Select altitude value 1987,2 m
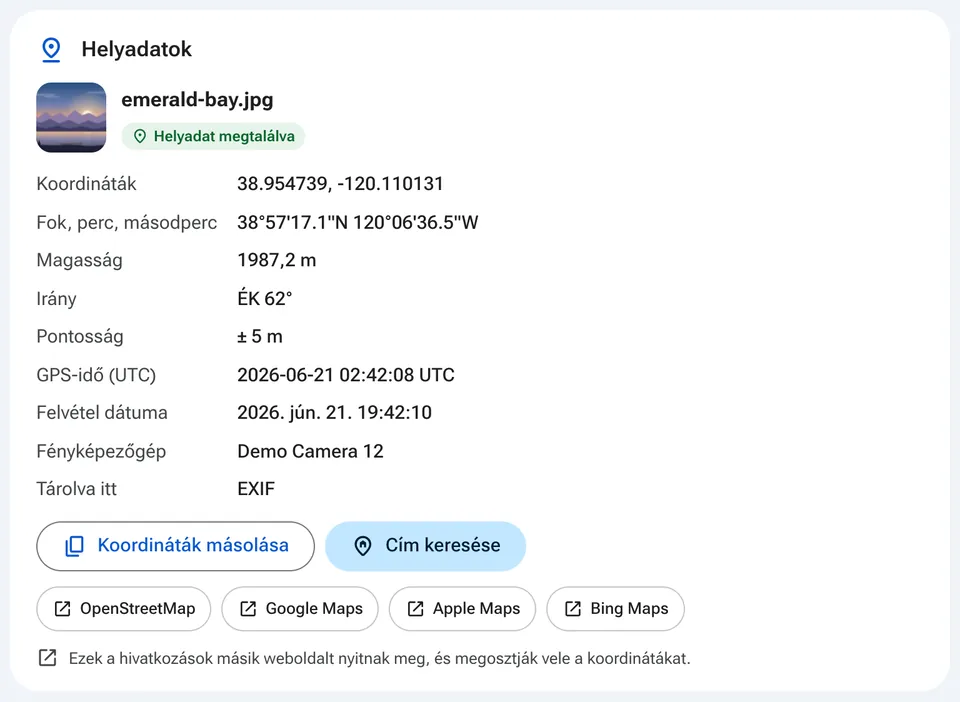960x702 pixels. click(x=277, y=260)
